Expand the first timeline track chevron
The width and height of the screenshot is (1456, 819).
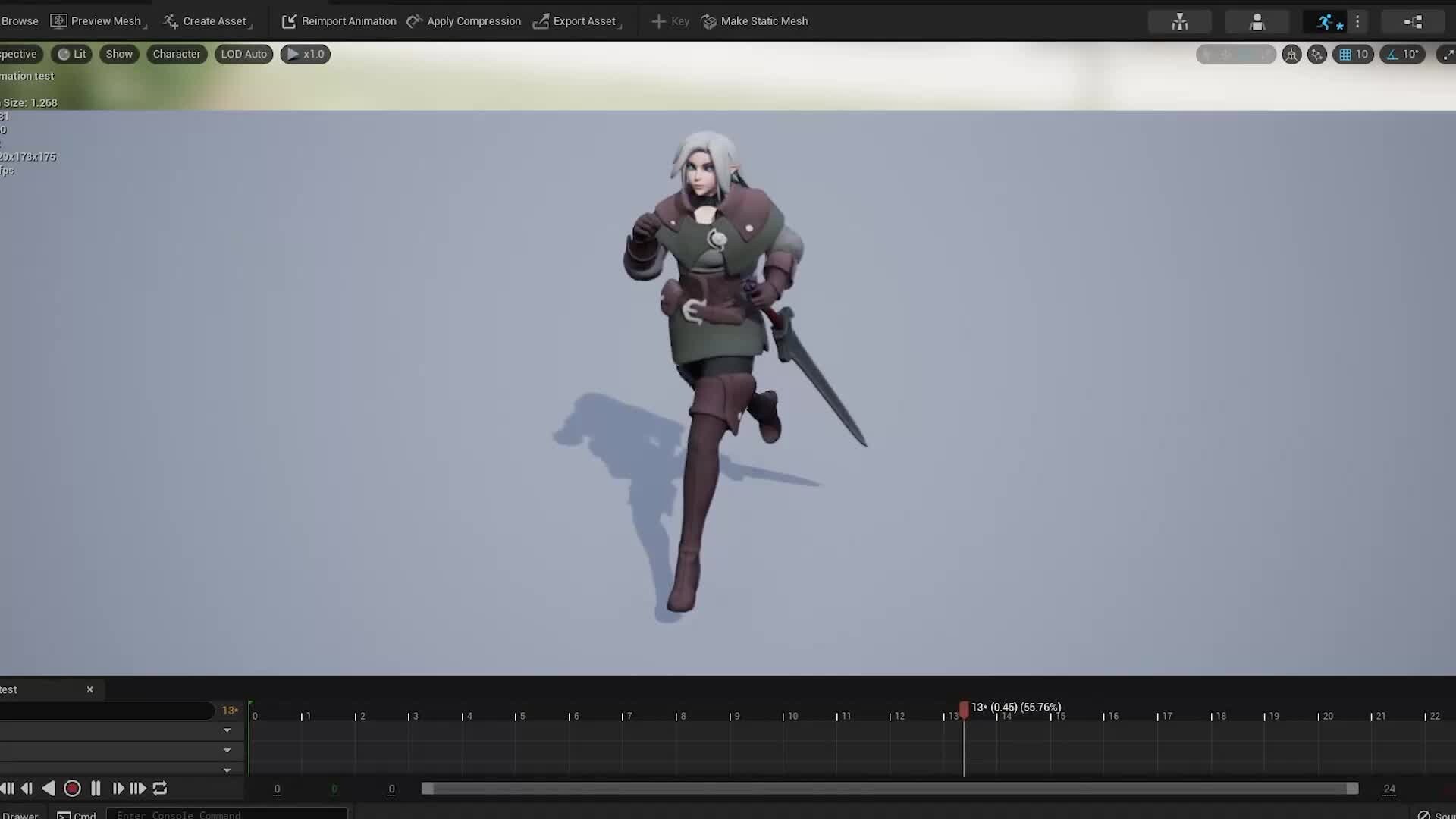[x=227, y=730]
